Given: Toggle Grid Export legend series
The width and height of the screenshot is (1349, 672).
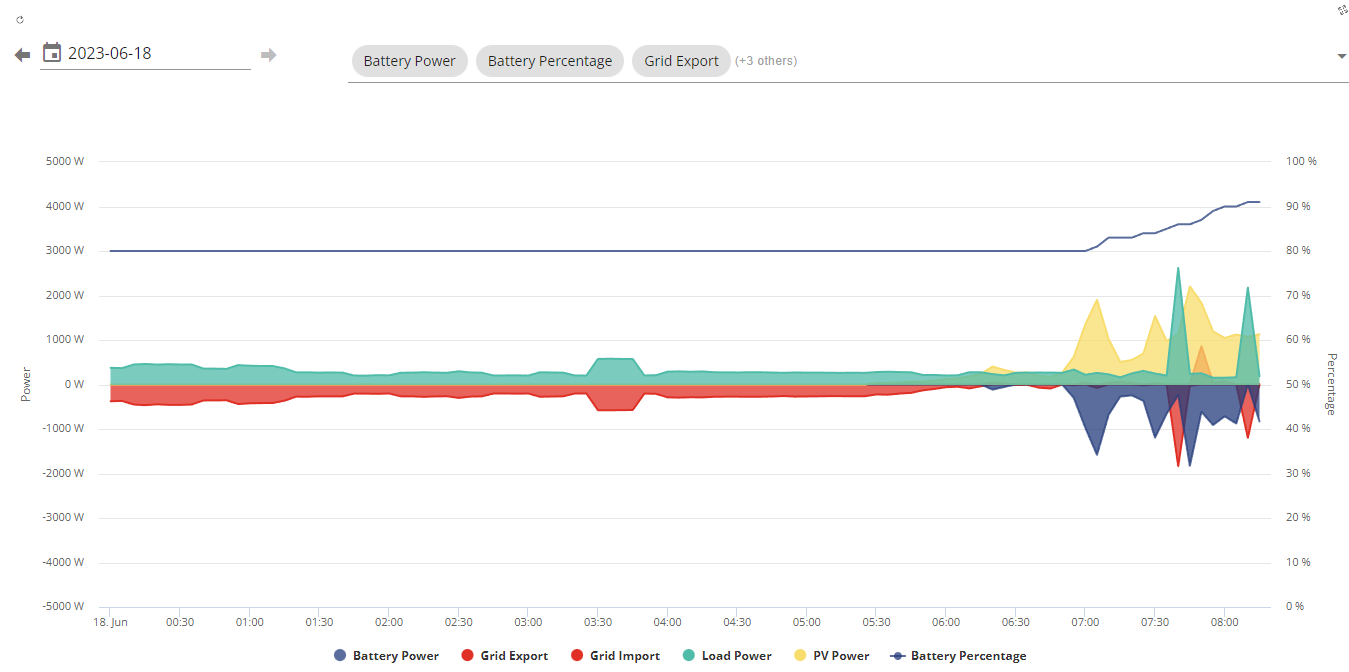Looking at the screenshot, I should click(505, 656).
